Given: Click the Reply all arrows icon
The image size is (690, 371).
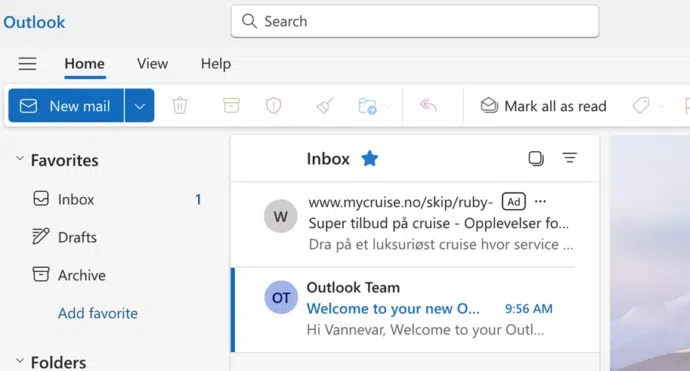Looking at the screenshot, I should (428, 105).
